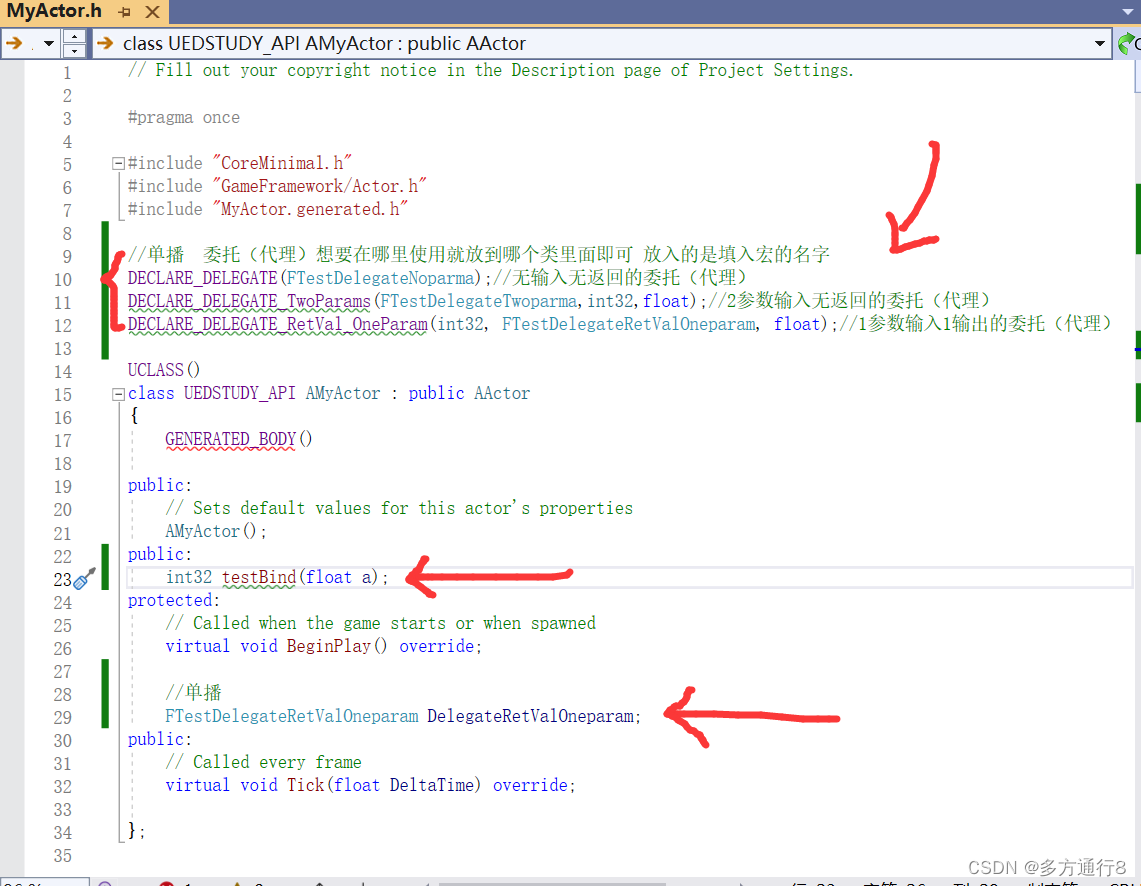Open the member list dropdown on the left navigation bar
The width and height of the screenshot is (1141, 886).
point(48,43)
